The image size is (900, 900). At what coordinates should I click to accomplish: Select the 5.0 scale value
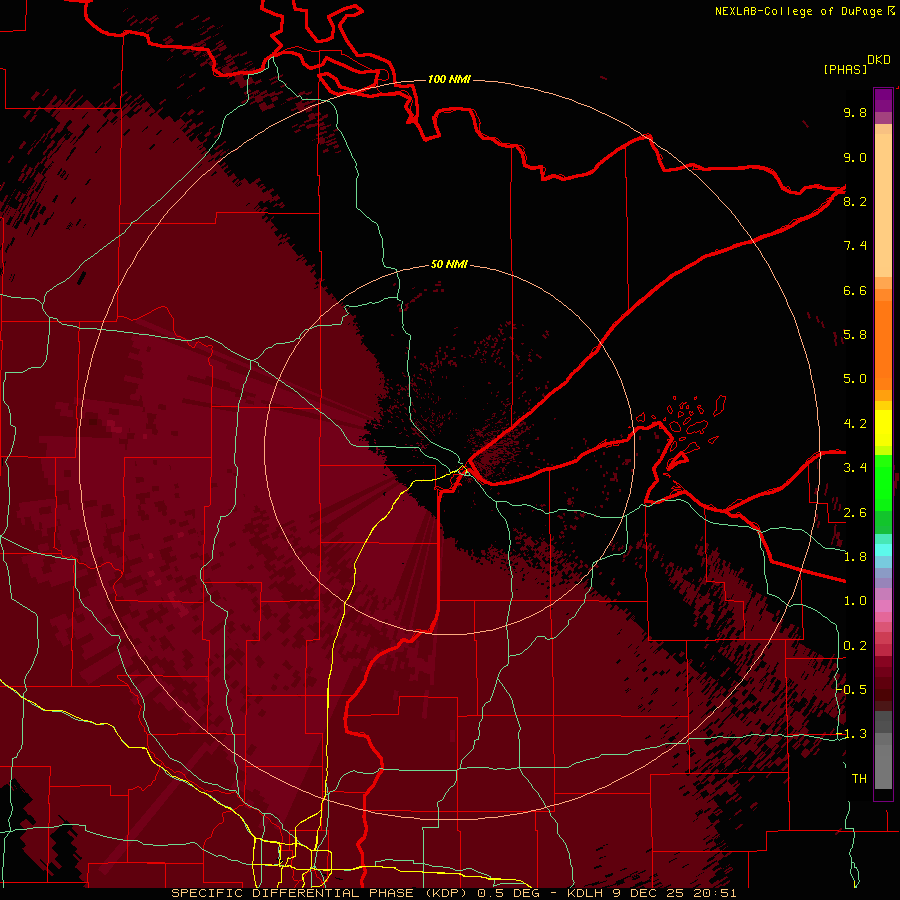pos(855,379)
